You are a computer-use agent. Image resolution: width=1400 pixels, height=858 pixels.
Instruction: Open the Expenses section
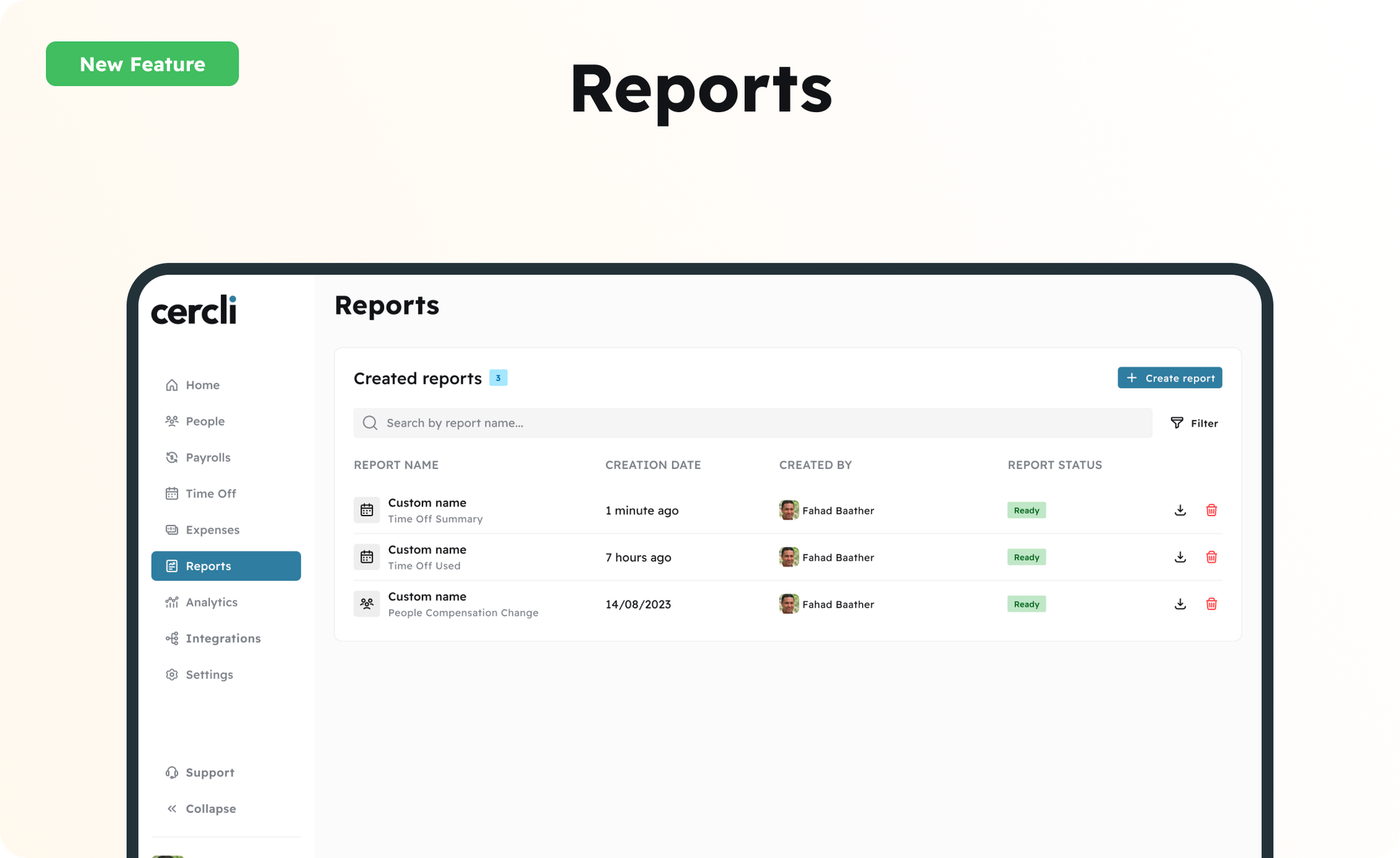226,530
